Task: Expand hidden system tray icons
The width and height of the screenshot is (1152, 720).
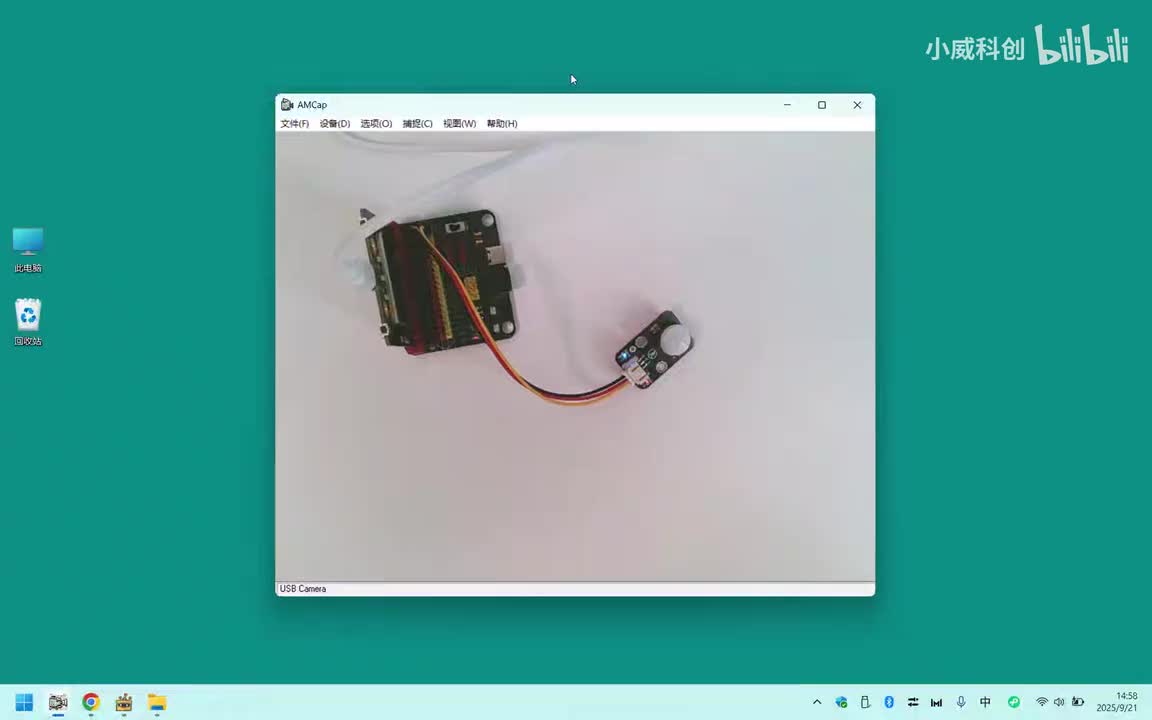Action: (817, 702)
